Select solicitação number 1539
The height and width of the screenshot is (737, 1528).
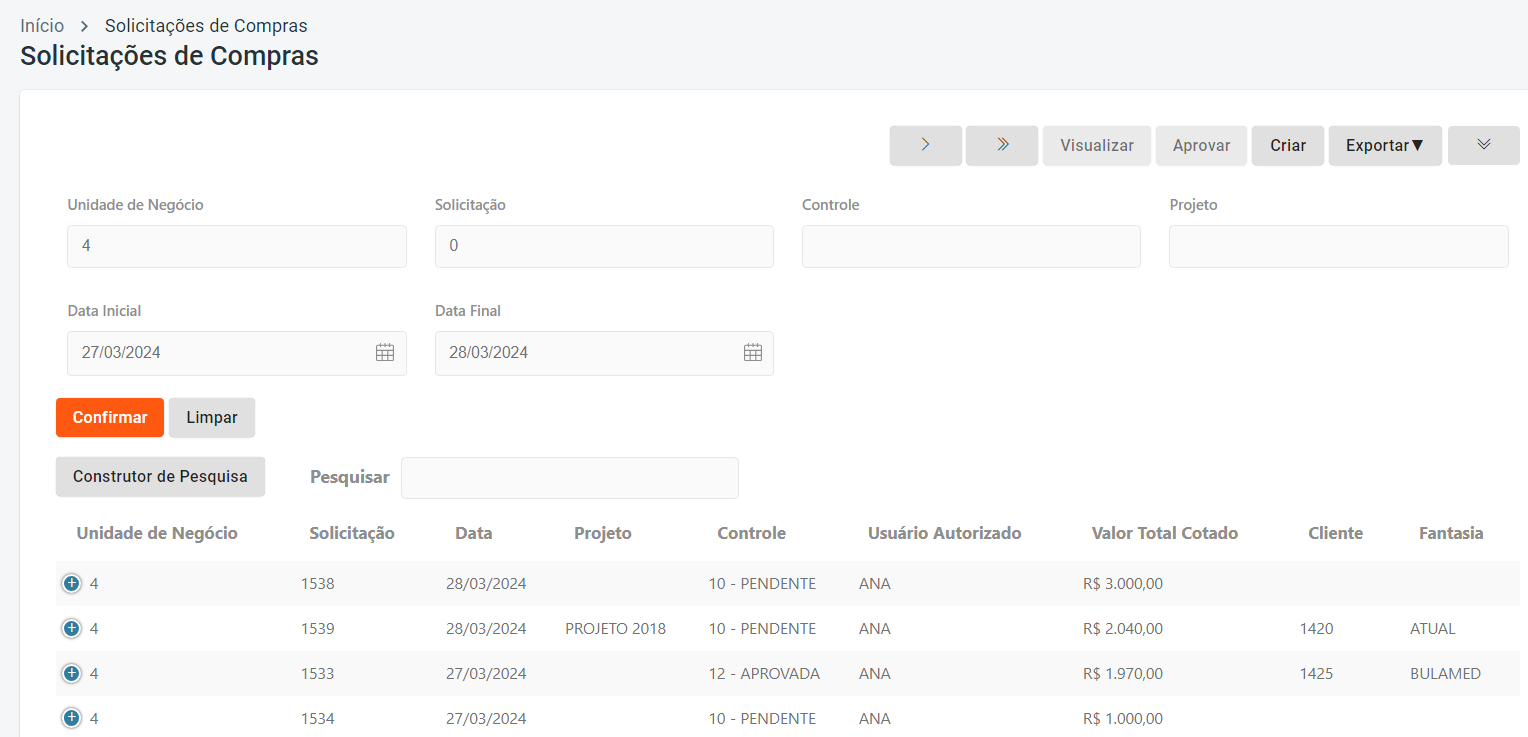[318, 629]
